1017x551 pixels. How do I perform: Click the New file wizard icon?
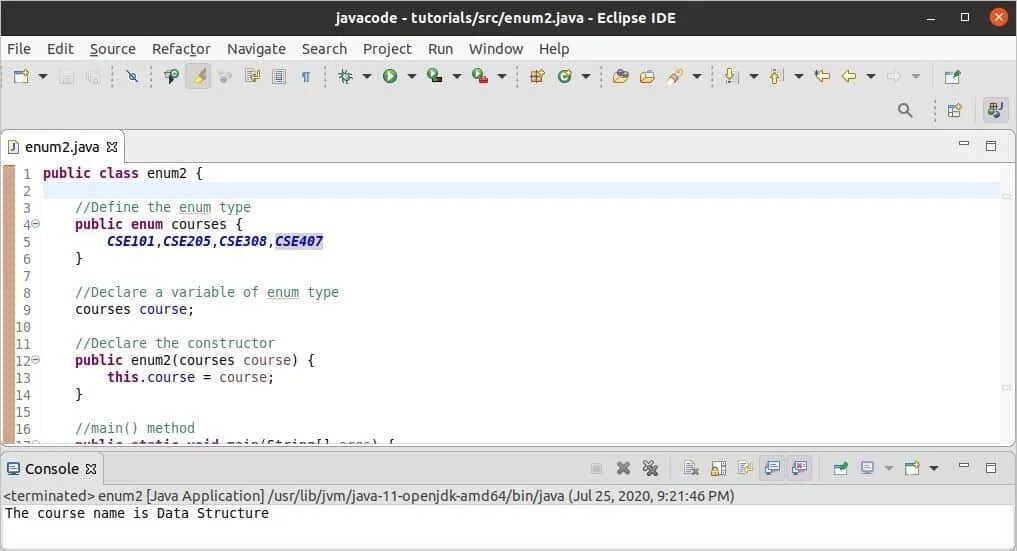point(21,76)
